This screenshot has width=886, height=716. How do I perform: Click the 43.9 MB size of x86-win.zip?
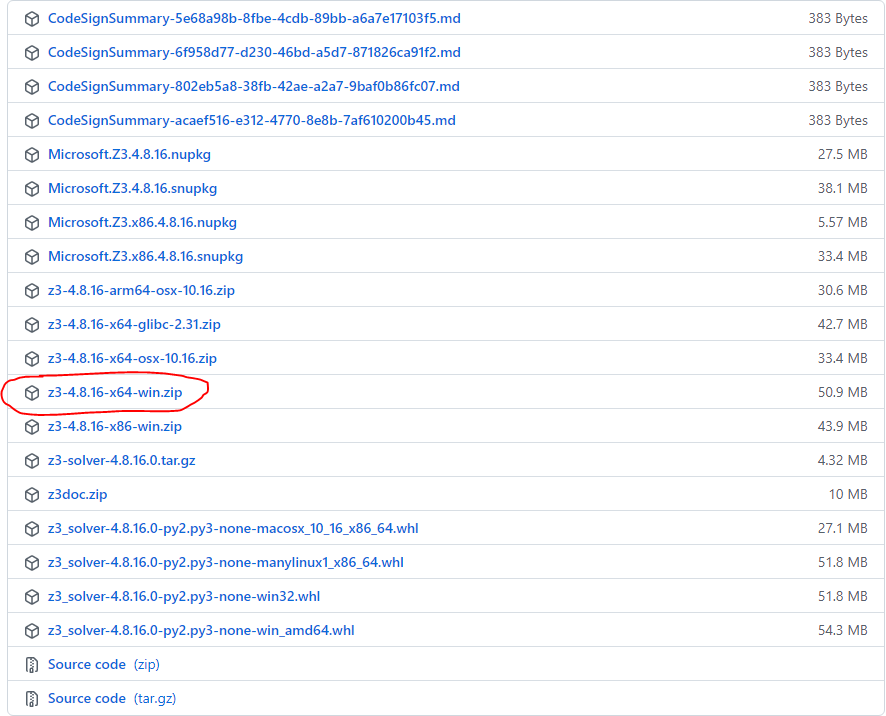click(842, 426)
